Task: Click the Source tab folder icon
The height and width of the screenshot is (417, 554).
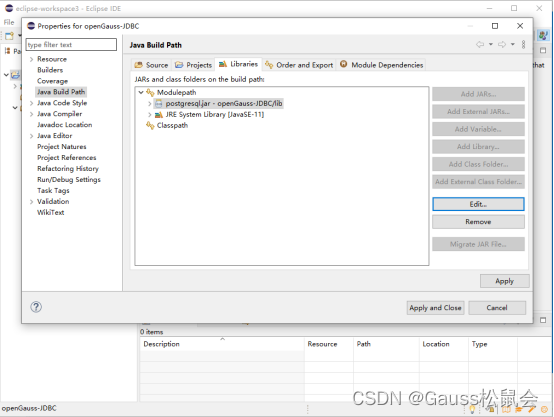Action: (138, 65)
